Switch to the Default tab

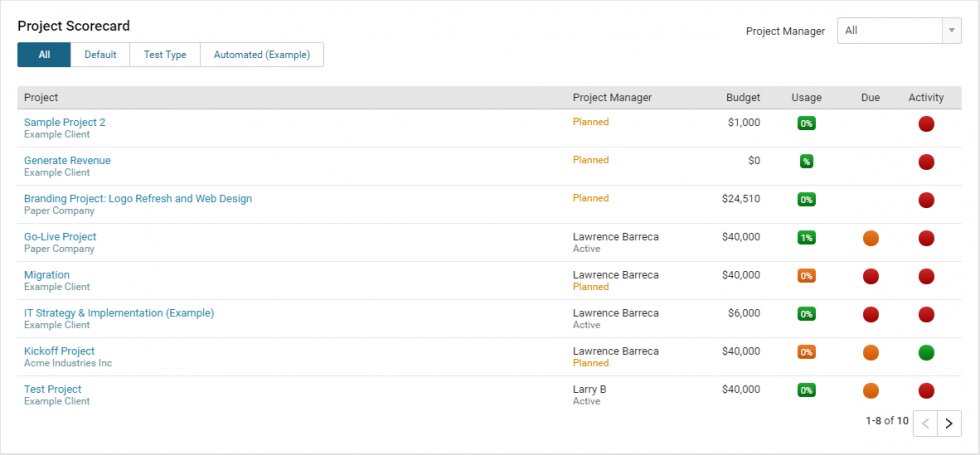(x=100, y=55)
